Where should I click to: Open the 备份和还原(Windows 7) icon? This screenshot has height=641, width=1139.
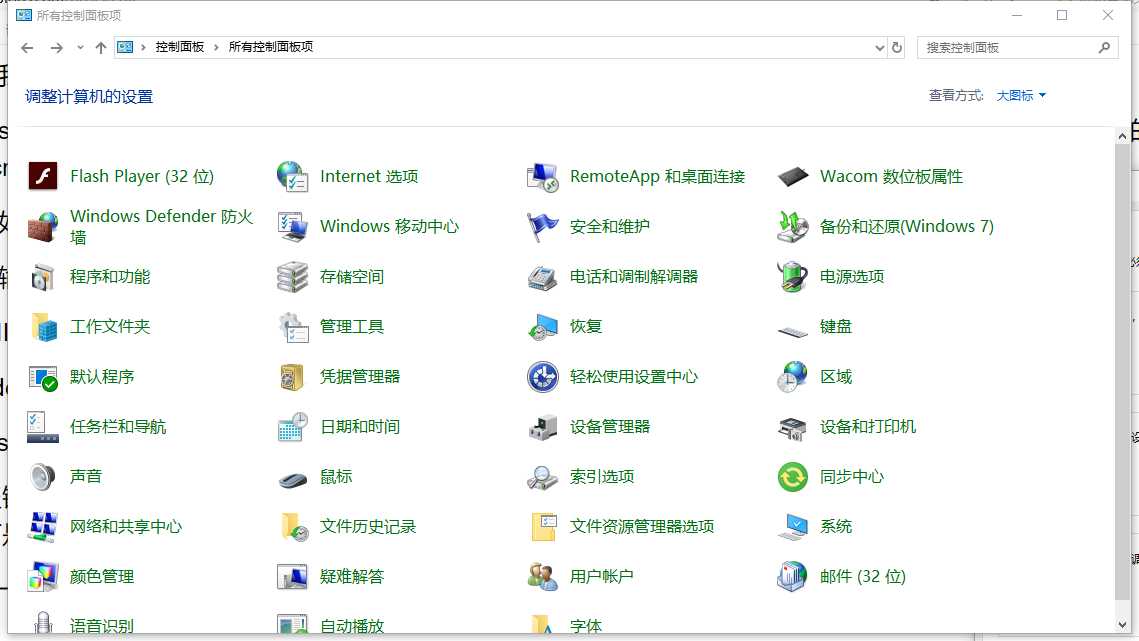793,226
